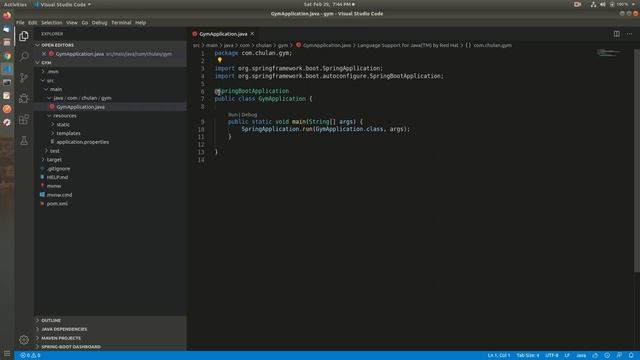Open the Manage gear in the activity bar

[x=24, y=340]
